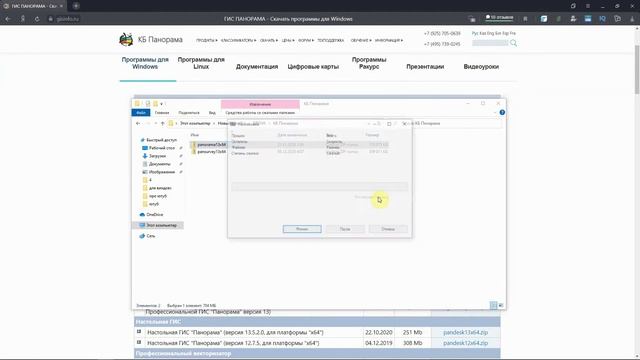Click the browser bookmark icon in toolbar
The height and width of the screenshot is (360, 640).
pyautogui.click(x=525, y=19)
